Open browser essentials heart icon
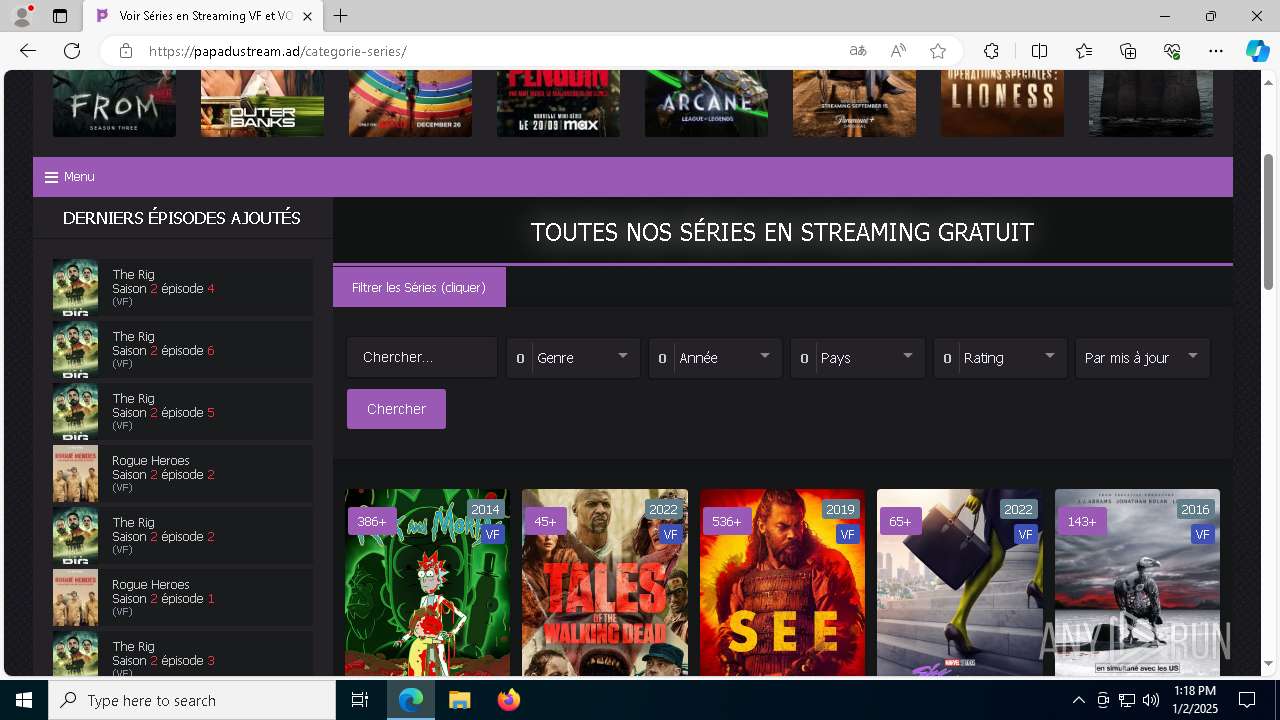 (1172, 51)
